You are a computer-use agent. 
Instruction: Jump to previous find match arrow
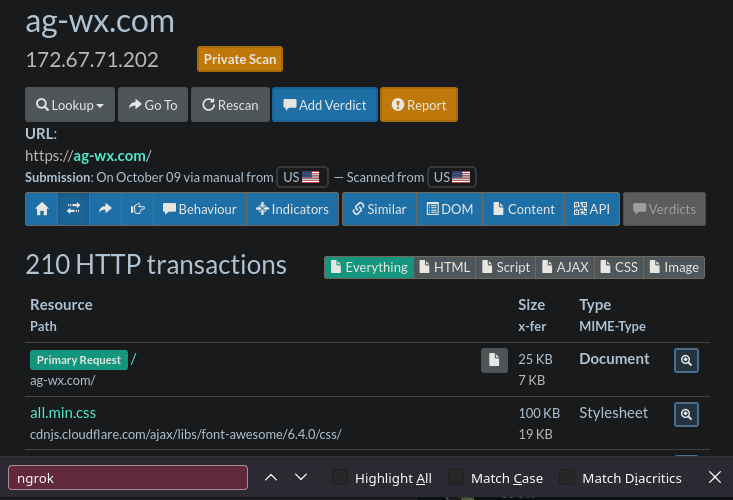click(271, 478)
